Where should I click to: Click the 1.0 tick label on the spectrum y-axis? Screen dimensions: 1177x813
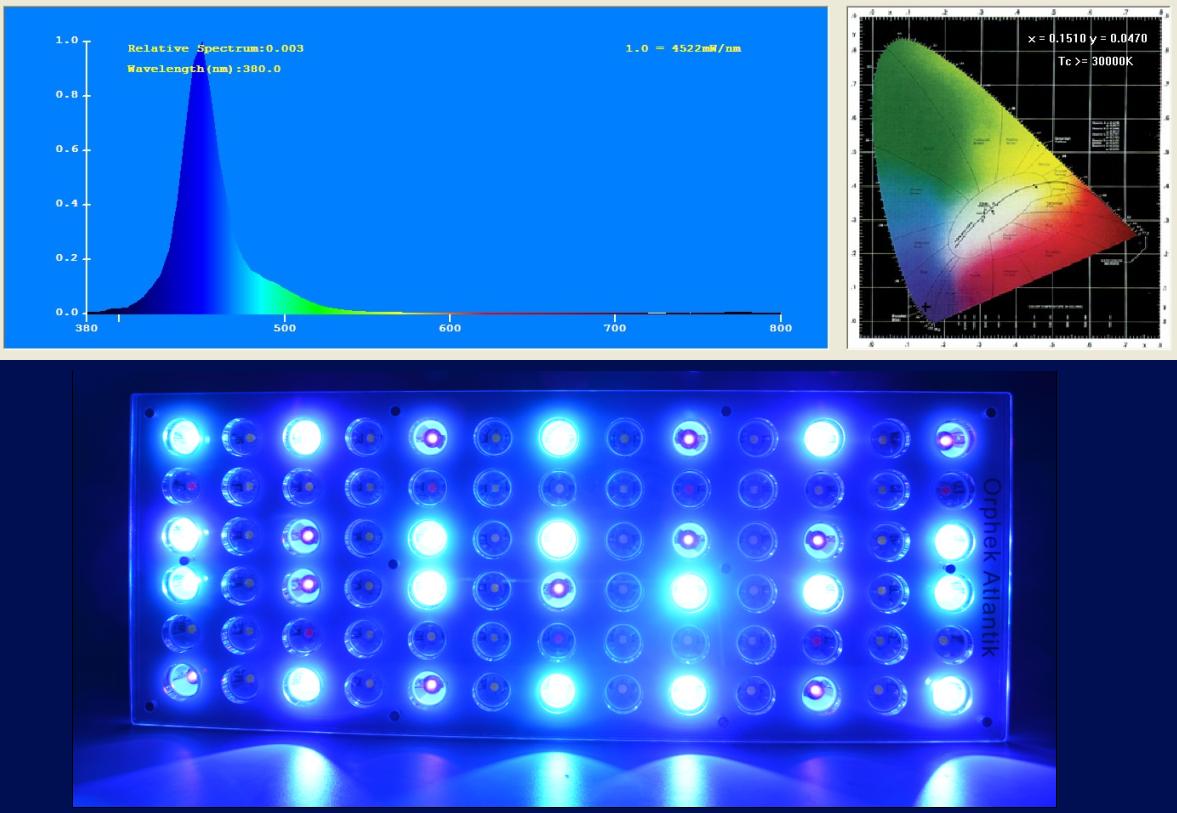tap(67, 41)
